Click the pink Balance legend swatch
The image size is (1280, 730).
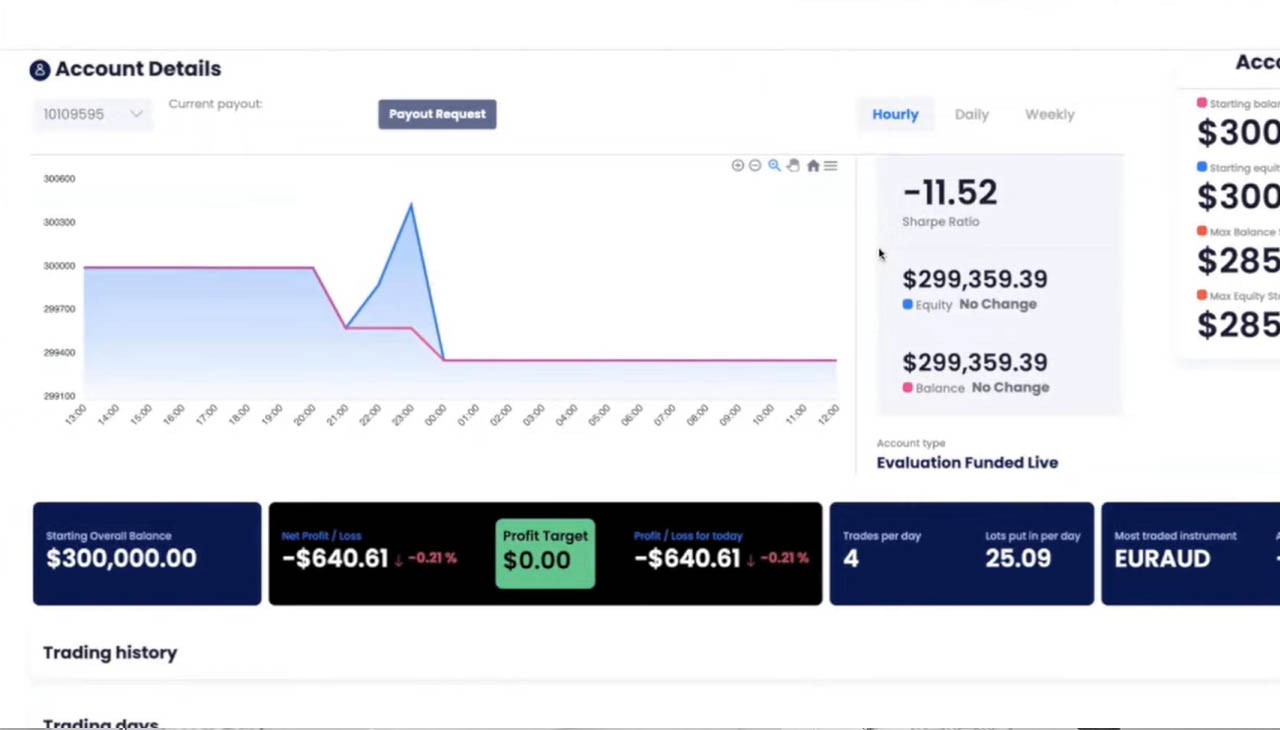point(908,388)
